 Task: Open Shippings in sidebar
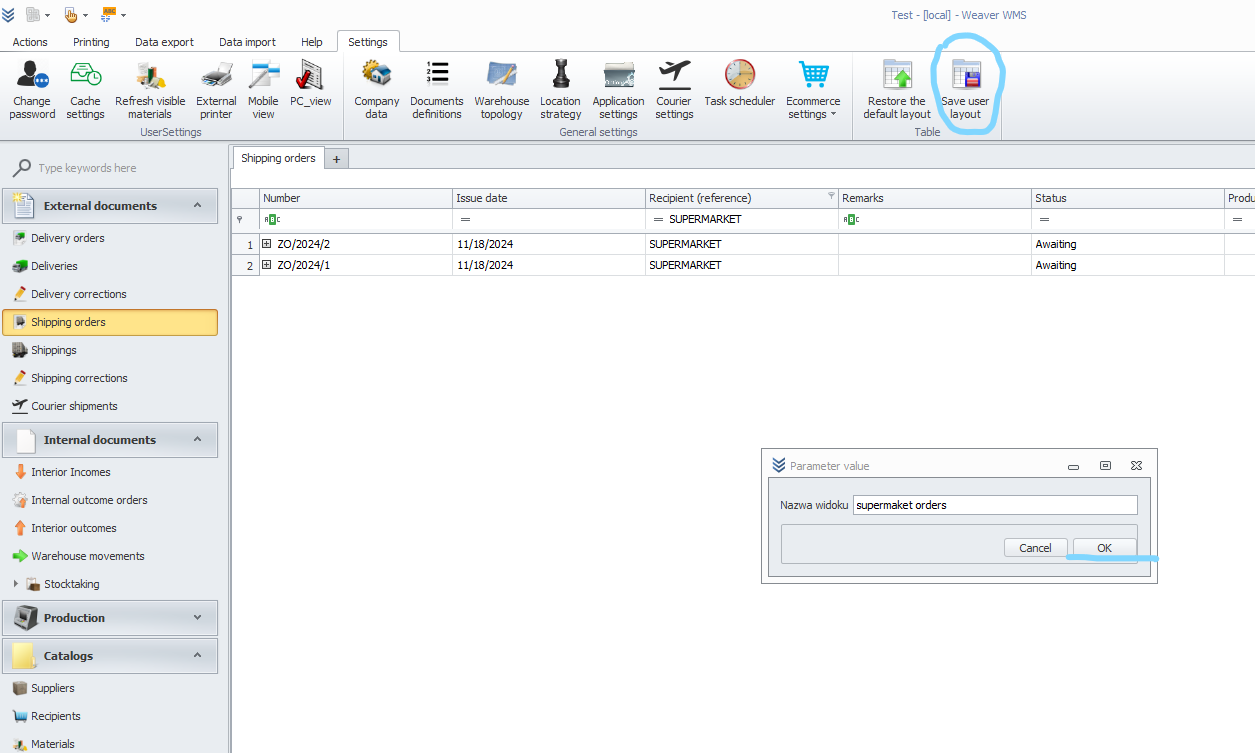click(54, 350)
